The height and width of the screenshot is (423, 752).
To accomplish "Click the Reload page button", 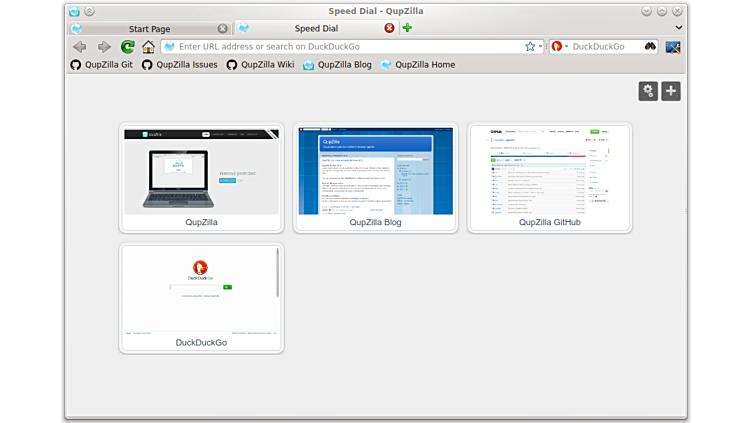I will pos(127,47).
